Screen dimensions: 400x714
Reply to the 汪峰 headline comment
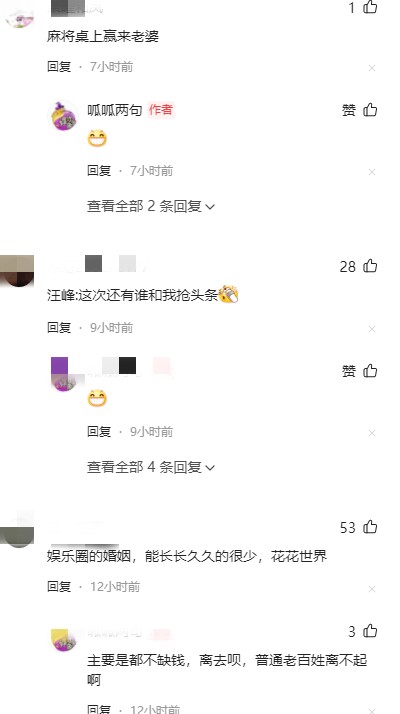pyautogui.click(x=59, y=327)
